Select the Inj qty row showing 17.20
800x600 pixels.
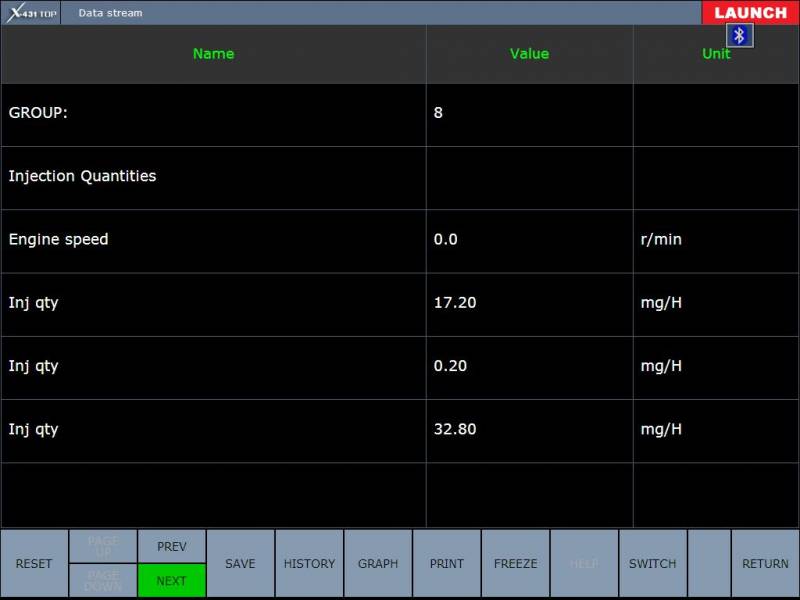click(213, 303)
